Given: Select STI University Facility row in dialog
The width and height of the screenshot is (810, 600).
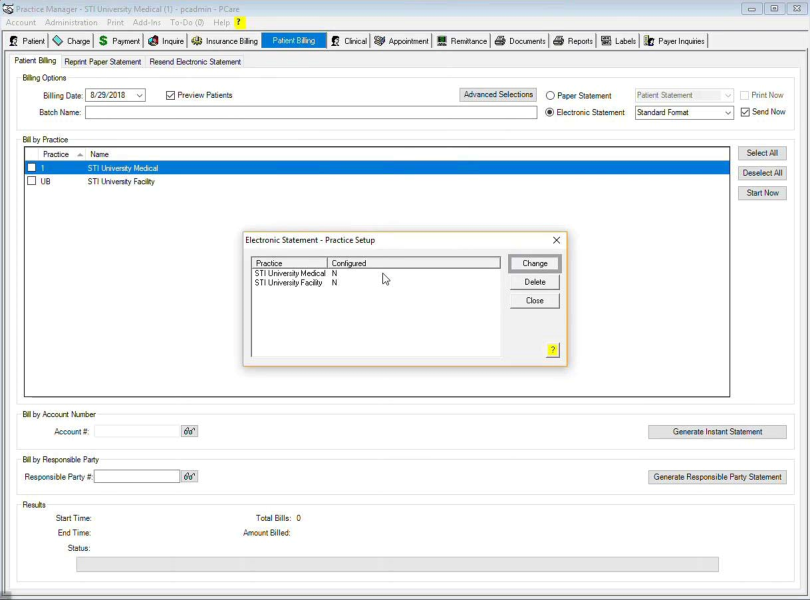Looking at the screenshot, I should point(288,283).
